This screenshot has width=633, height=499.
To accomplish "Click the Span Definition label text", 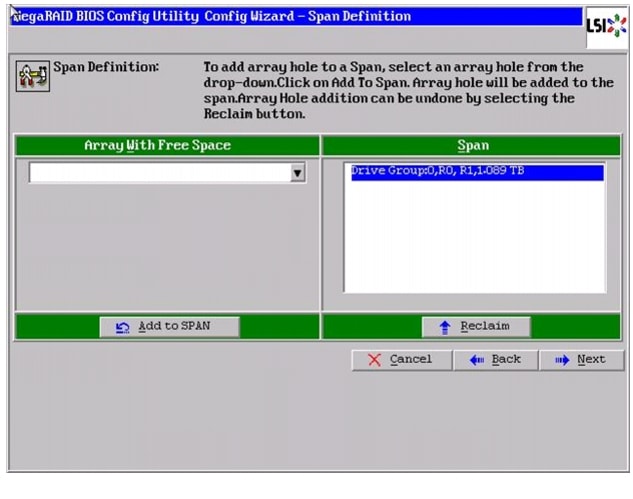I will pyautogui.click(x=106, y=67).
